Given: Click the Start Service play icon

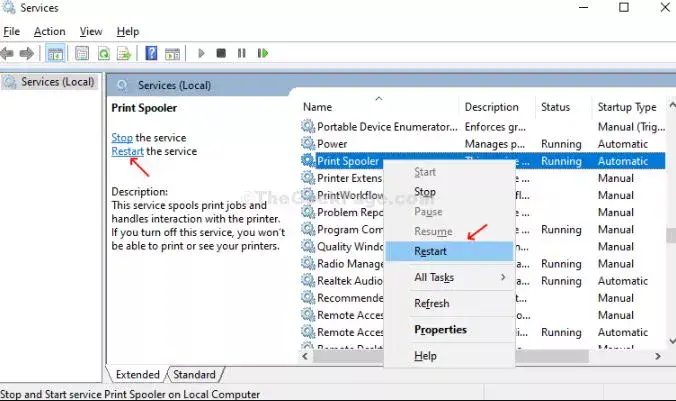Looking at the screenshot, I should 201,53.
